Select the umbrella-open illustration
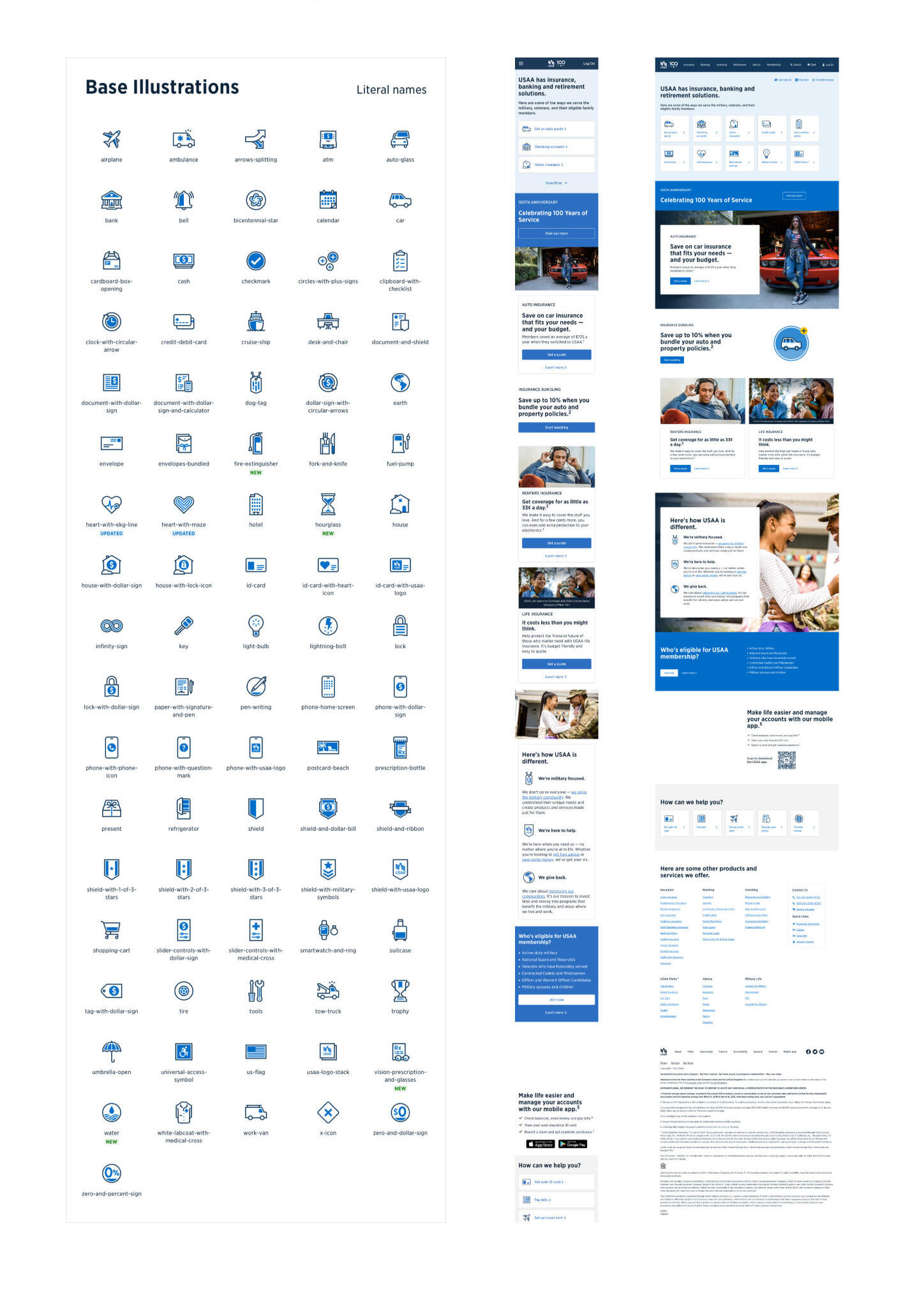Image resolution: width=919 pixels, height=1316 pixels. click(x=112, y=1051)
